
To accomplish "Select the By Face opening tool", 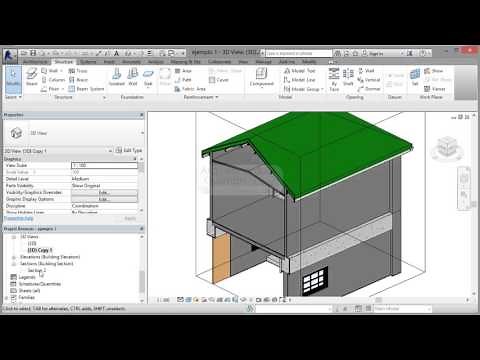I will (334, 79).
